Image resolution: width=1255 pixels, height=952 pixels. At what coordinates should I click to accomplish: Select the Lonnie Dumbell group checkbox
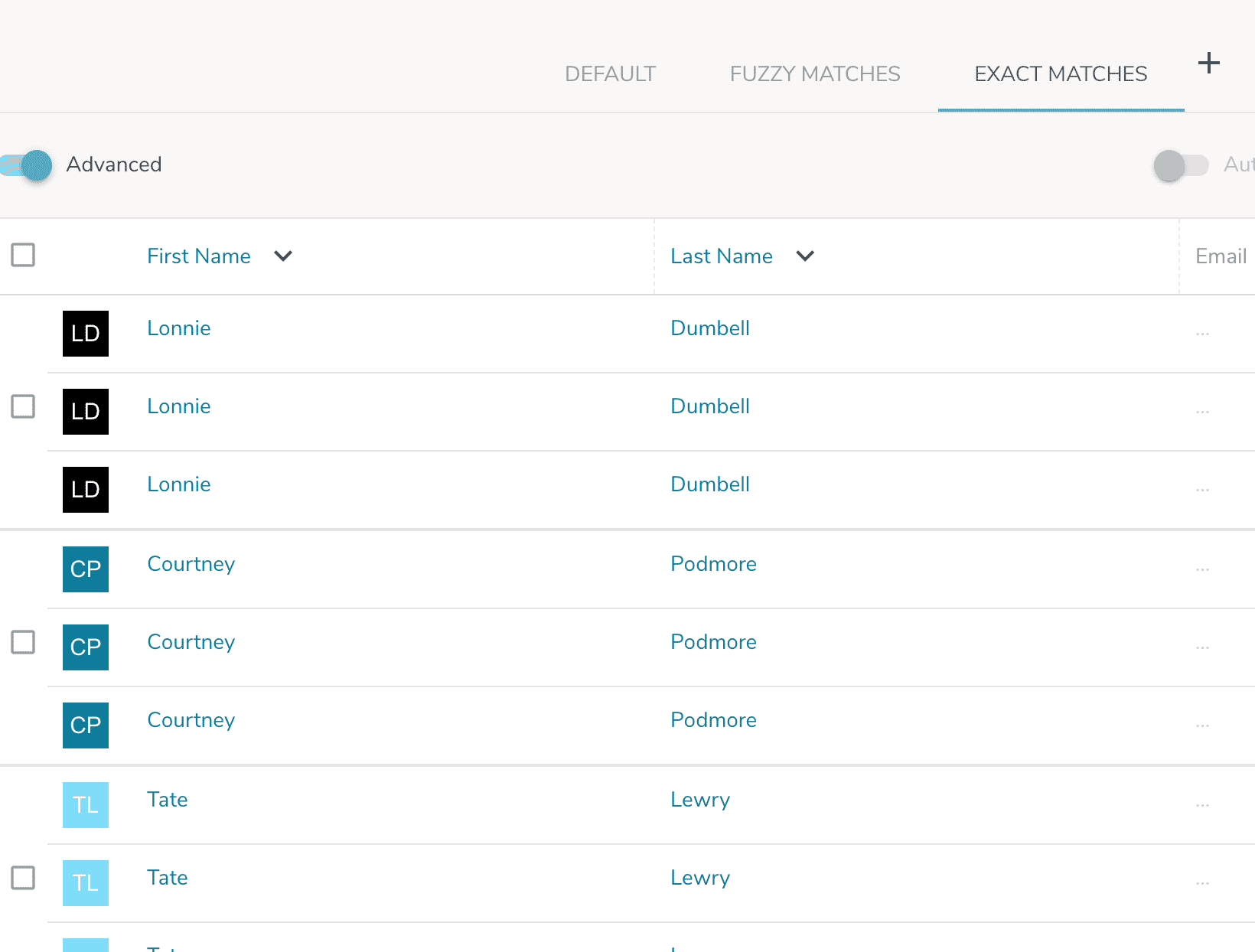[x=23, y=406]
